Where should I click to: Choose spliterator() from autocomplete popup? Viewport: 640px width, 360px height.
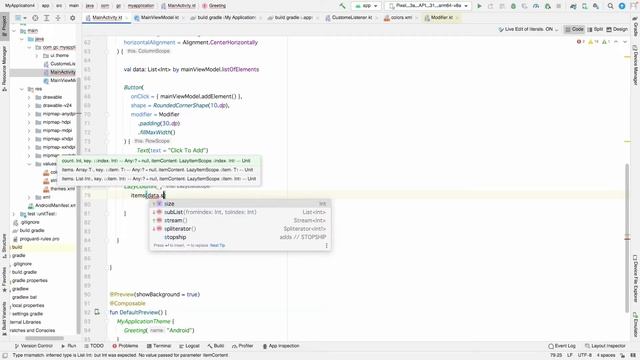pyautogui.click(x=240, y=229)
